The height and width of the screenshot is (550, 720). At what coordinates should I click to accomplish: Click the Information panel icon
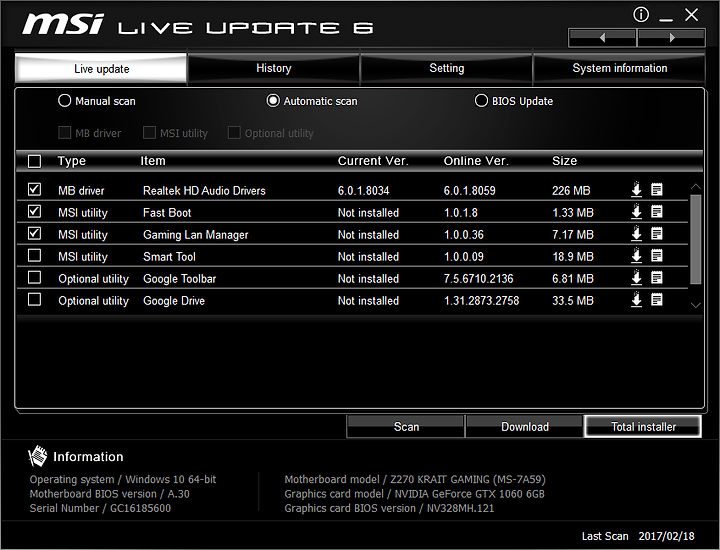pos(37,456)
